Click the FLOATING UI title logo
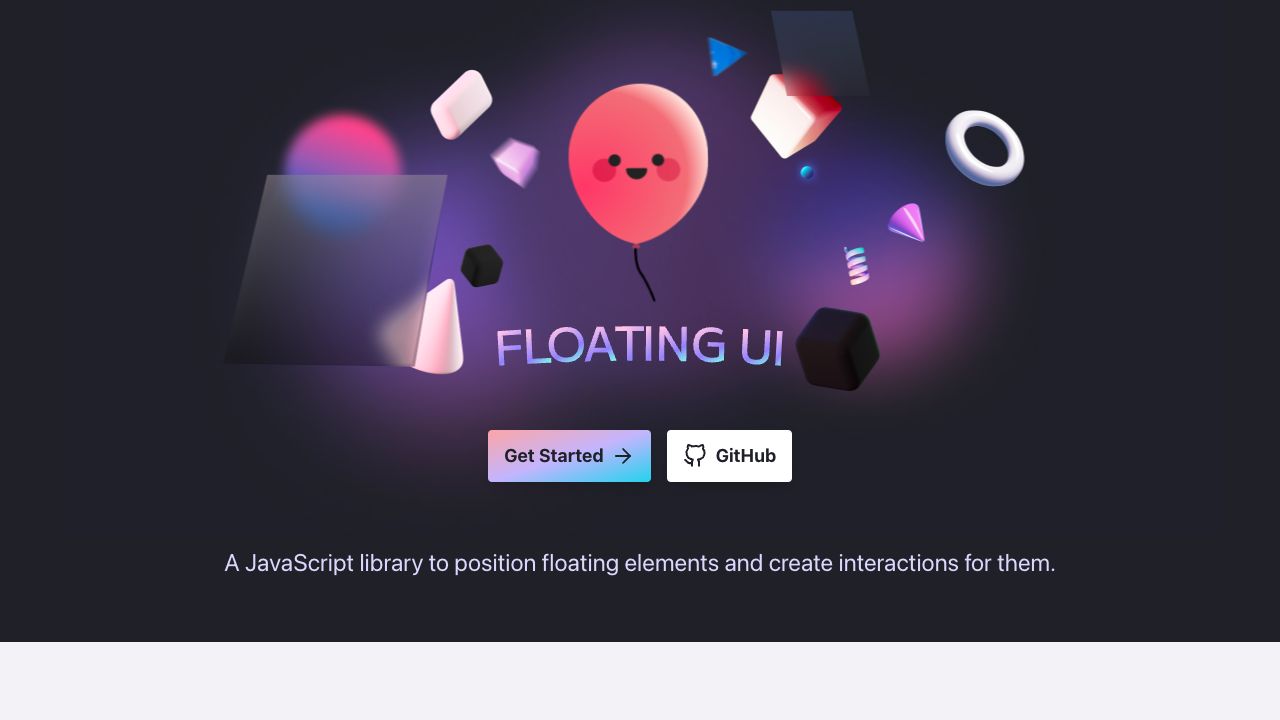This screenshot has width=1280, height=720. (640, 346)
